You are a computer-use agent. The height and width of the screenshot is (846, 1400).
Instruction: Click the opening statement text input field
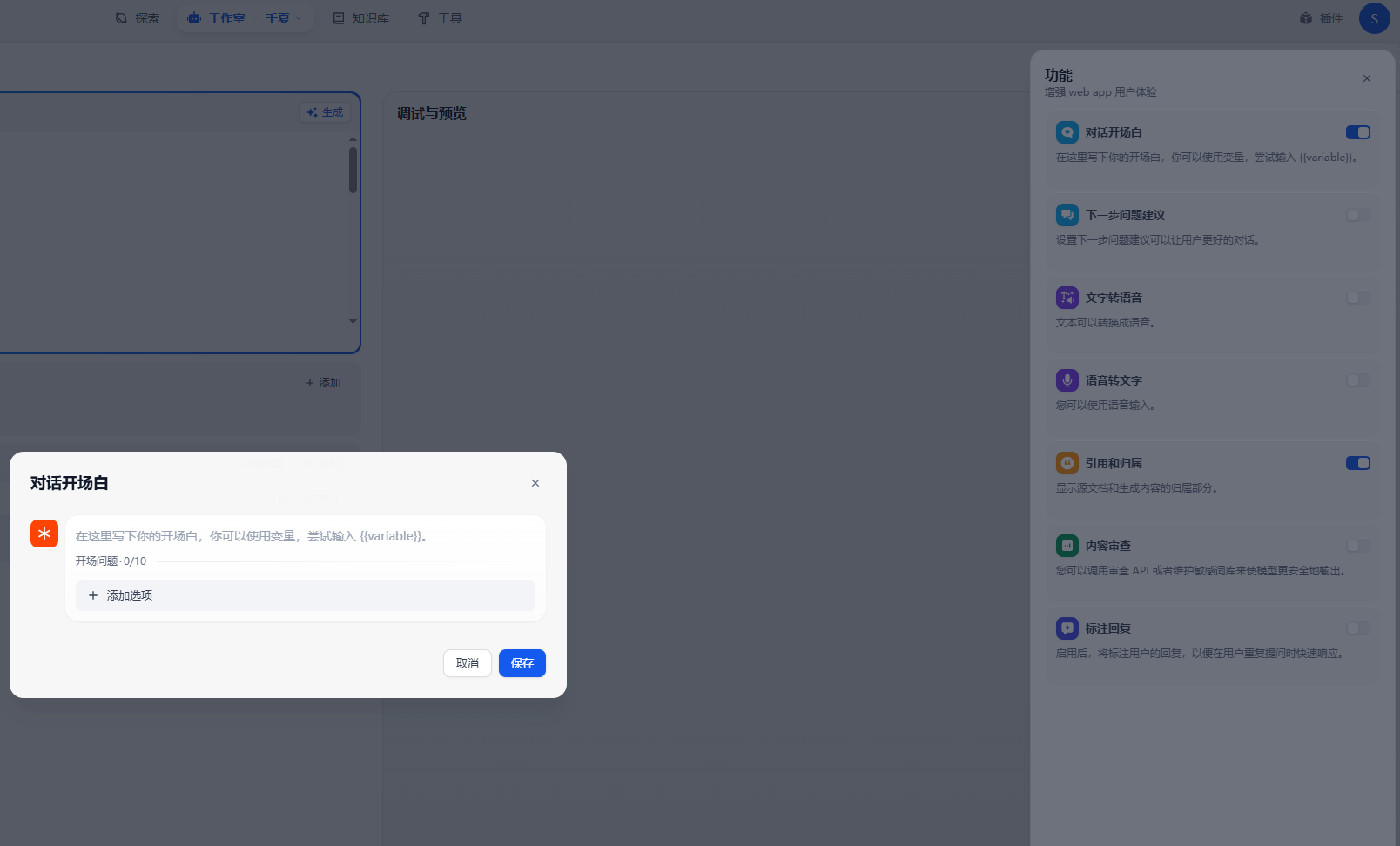pos(305,536)
